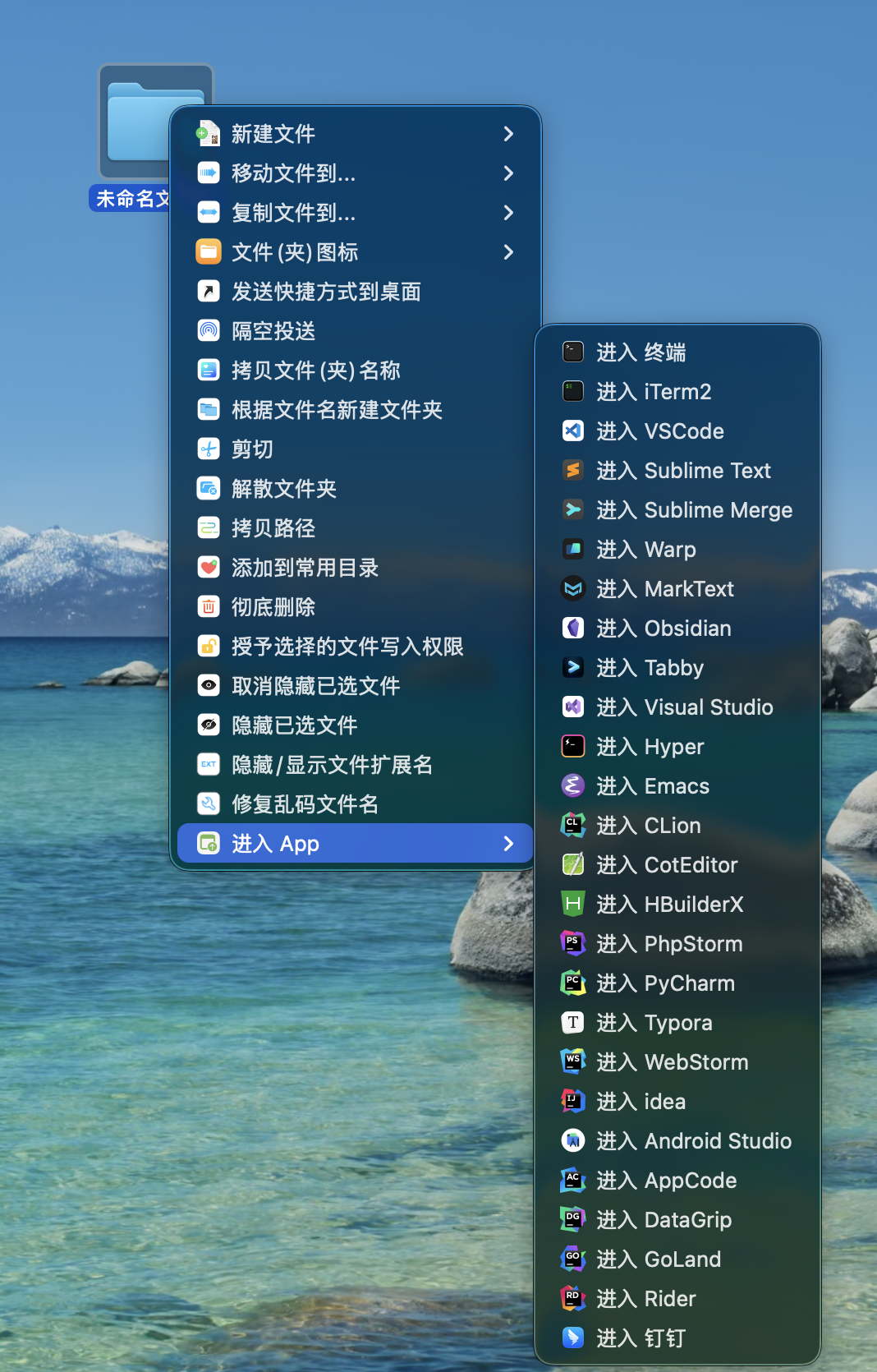Toggle 隐藏/显示文件扩展名 option
This screenshot has height=1372, width=877.
pos(332,765)
